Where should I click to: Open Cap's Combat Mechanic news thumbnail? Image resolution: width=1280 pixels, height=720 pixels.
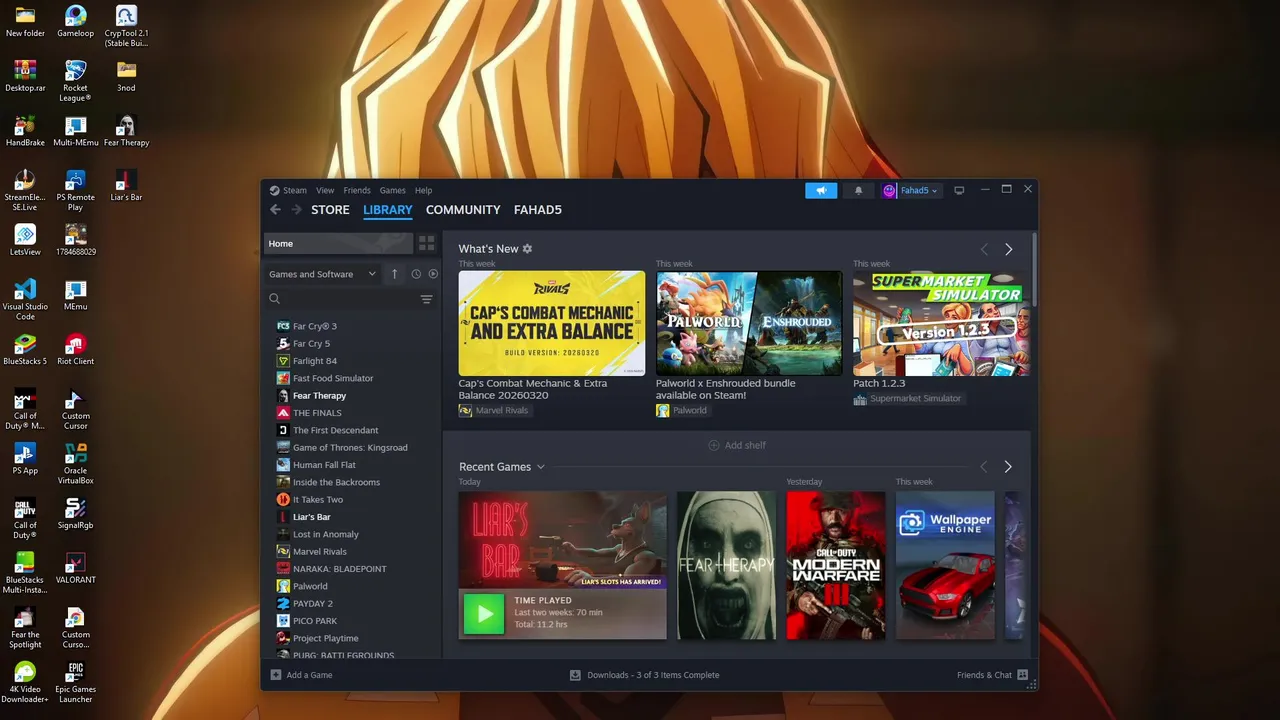(x=552, y=323)
